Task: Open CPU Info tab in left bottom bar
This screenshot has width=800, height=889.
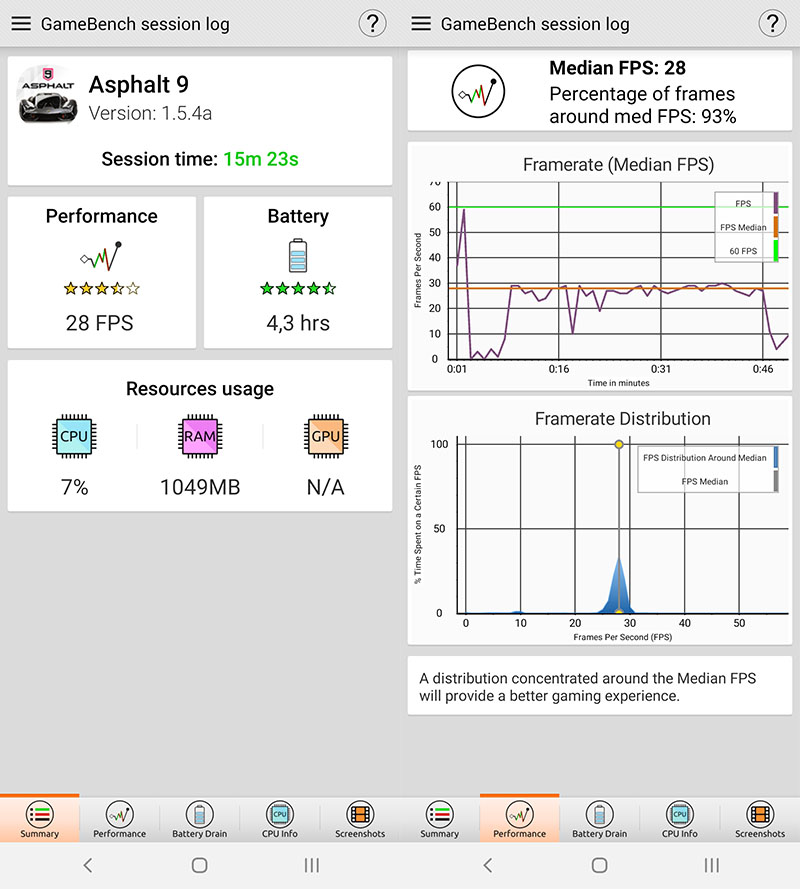Action: (x=280, y=819)
